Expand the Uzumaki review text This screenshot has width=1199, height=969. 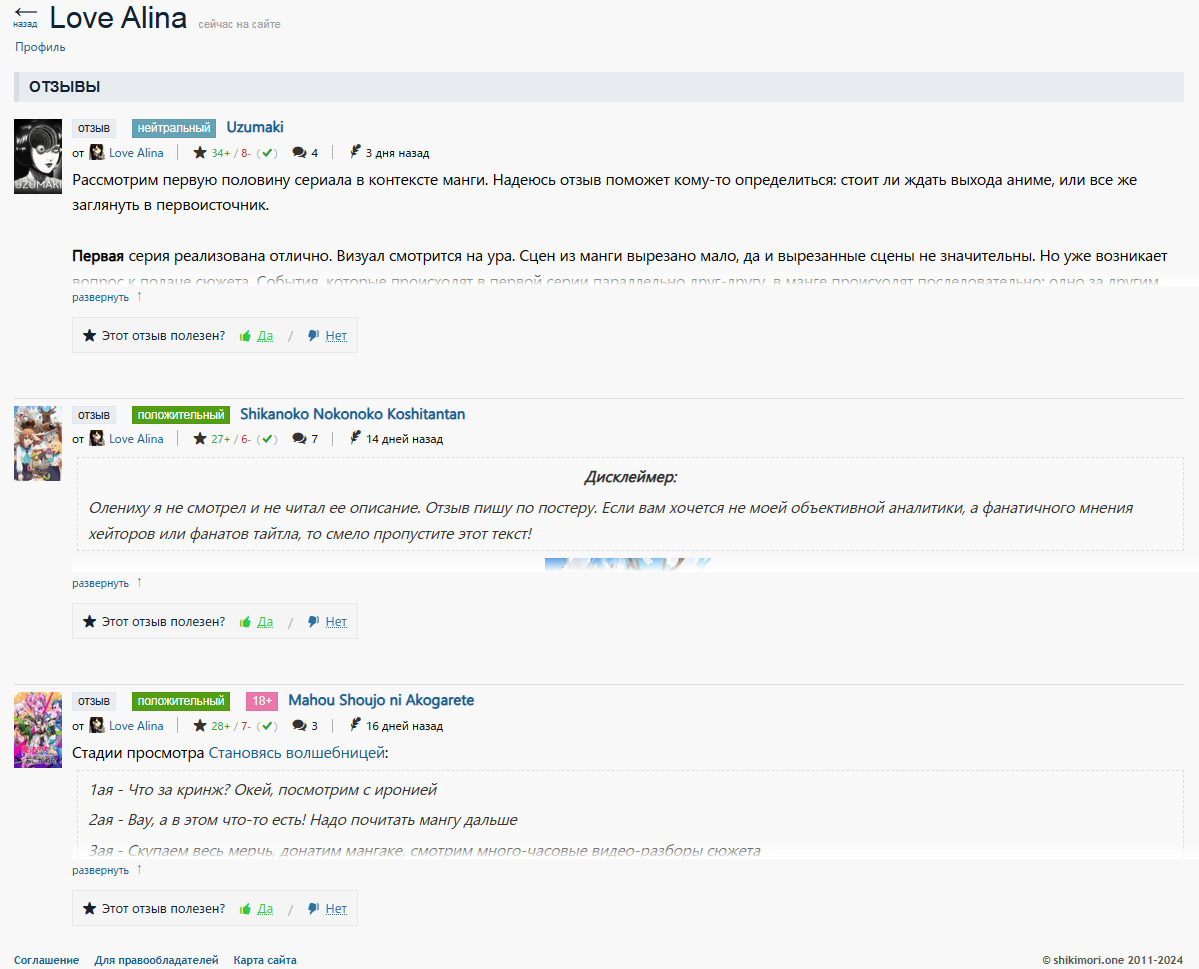click(100, 297)
